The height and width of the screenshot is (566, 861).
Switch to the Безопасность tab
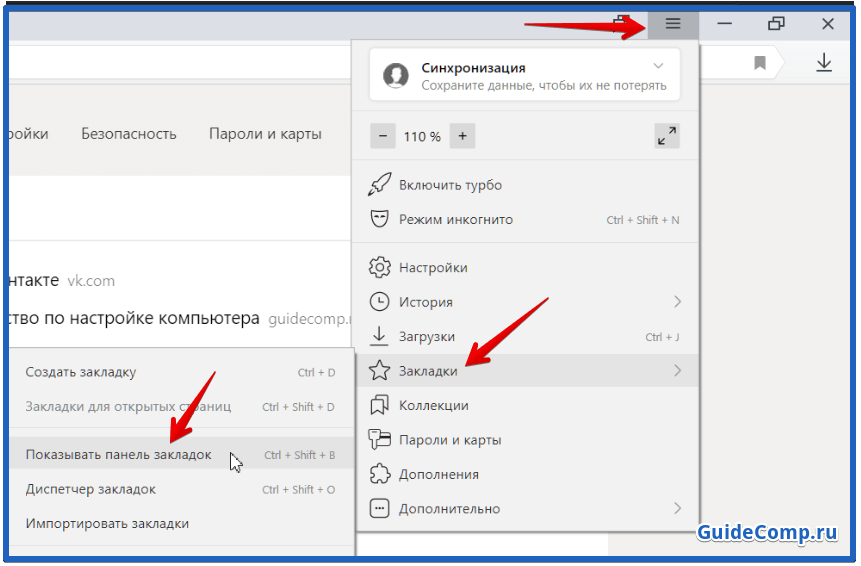click(129, 134)
